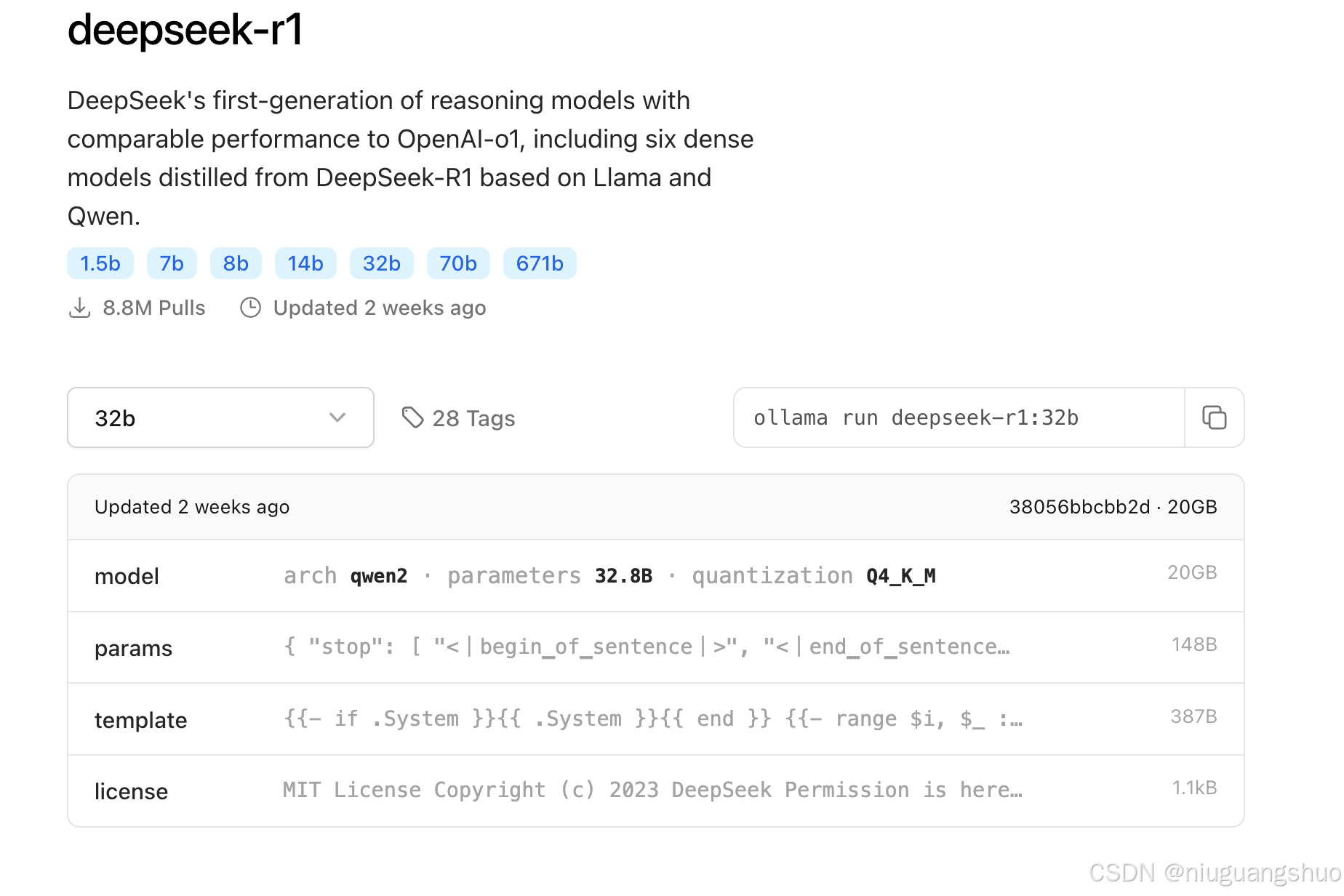This screenshot has width=1344, height=896.
Task: View the MIT license row
Action: (x=656, y=791)
